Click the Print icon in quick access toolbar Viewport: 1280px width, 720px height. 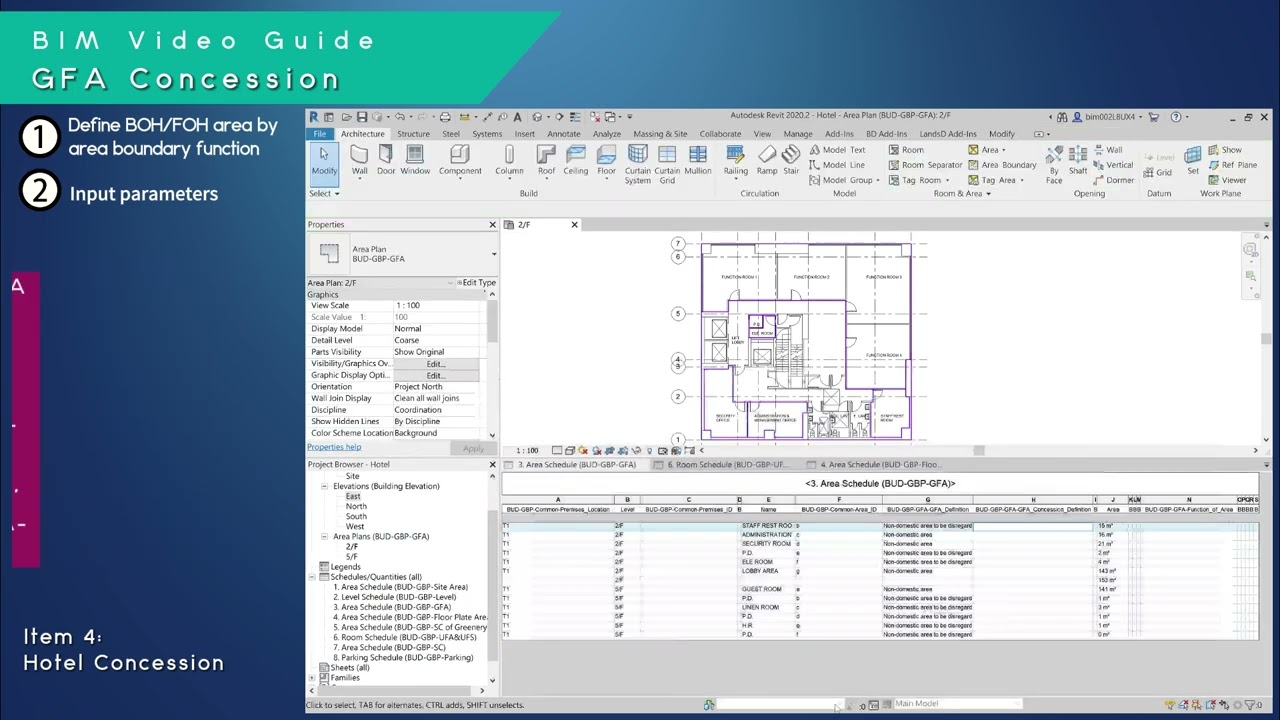445,117
